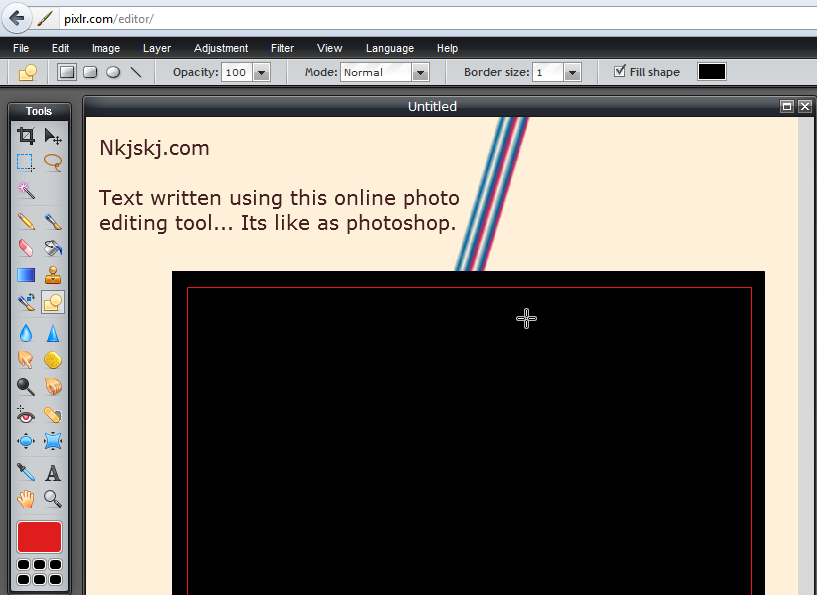Select the Paint Bucket tool
Viewport: 817px width, 595px height.
[53, 248]
